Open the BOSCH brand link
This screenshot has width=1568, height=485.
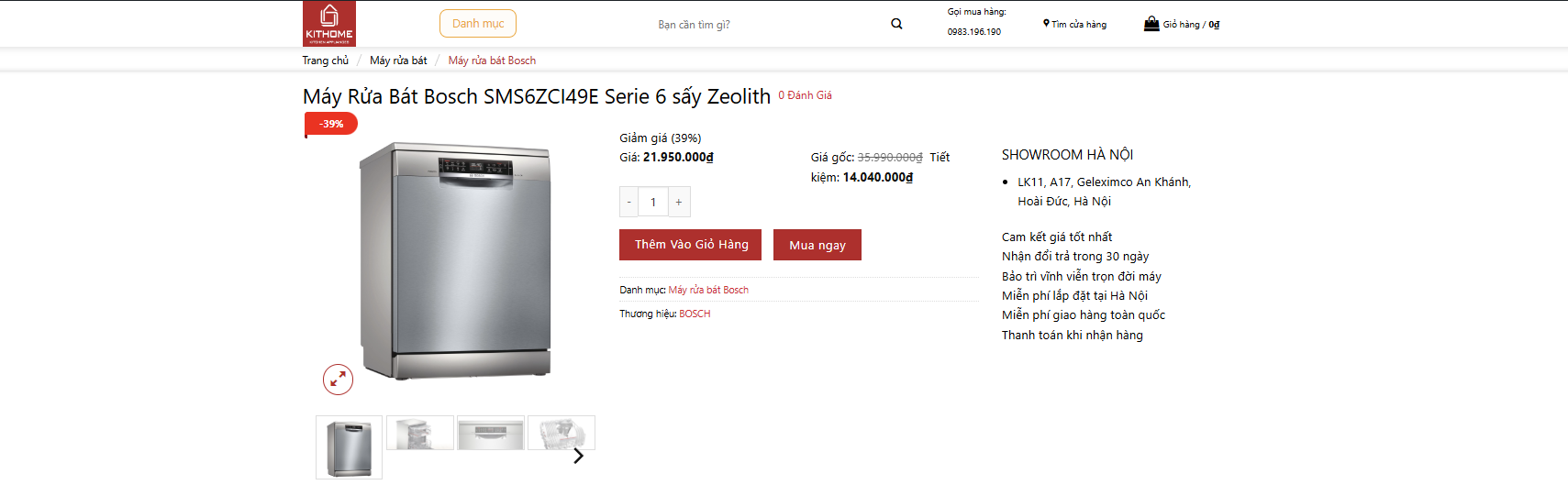[x=695, y=314]
